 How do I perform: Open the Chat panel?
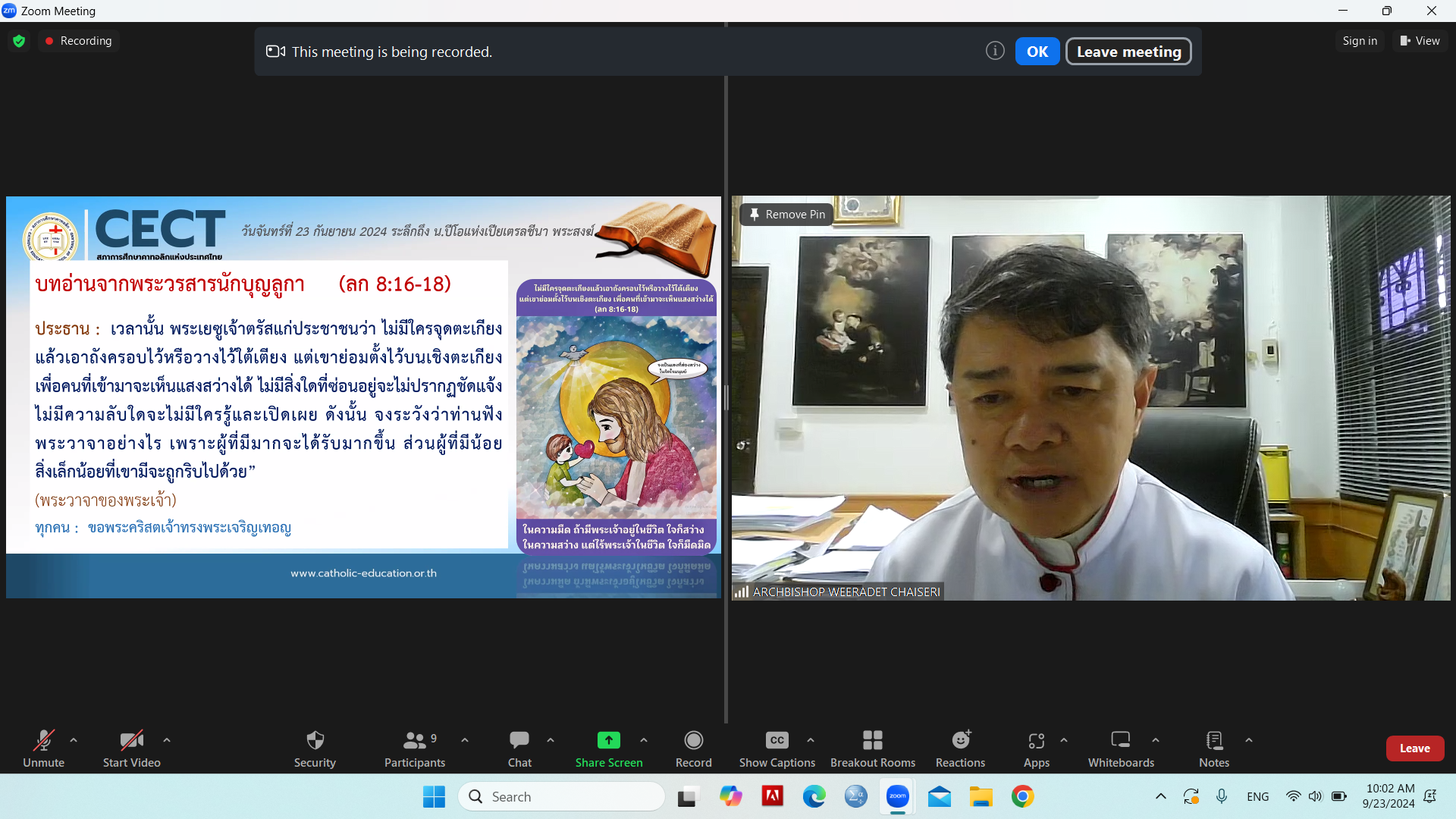click(x=519, y=748)
